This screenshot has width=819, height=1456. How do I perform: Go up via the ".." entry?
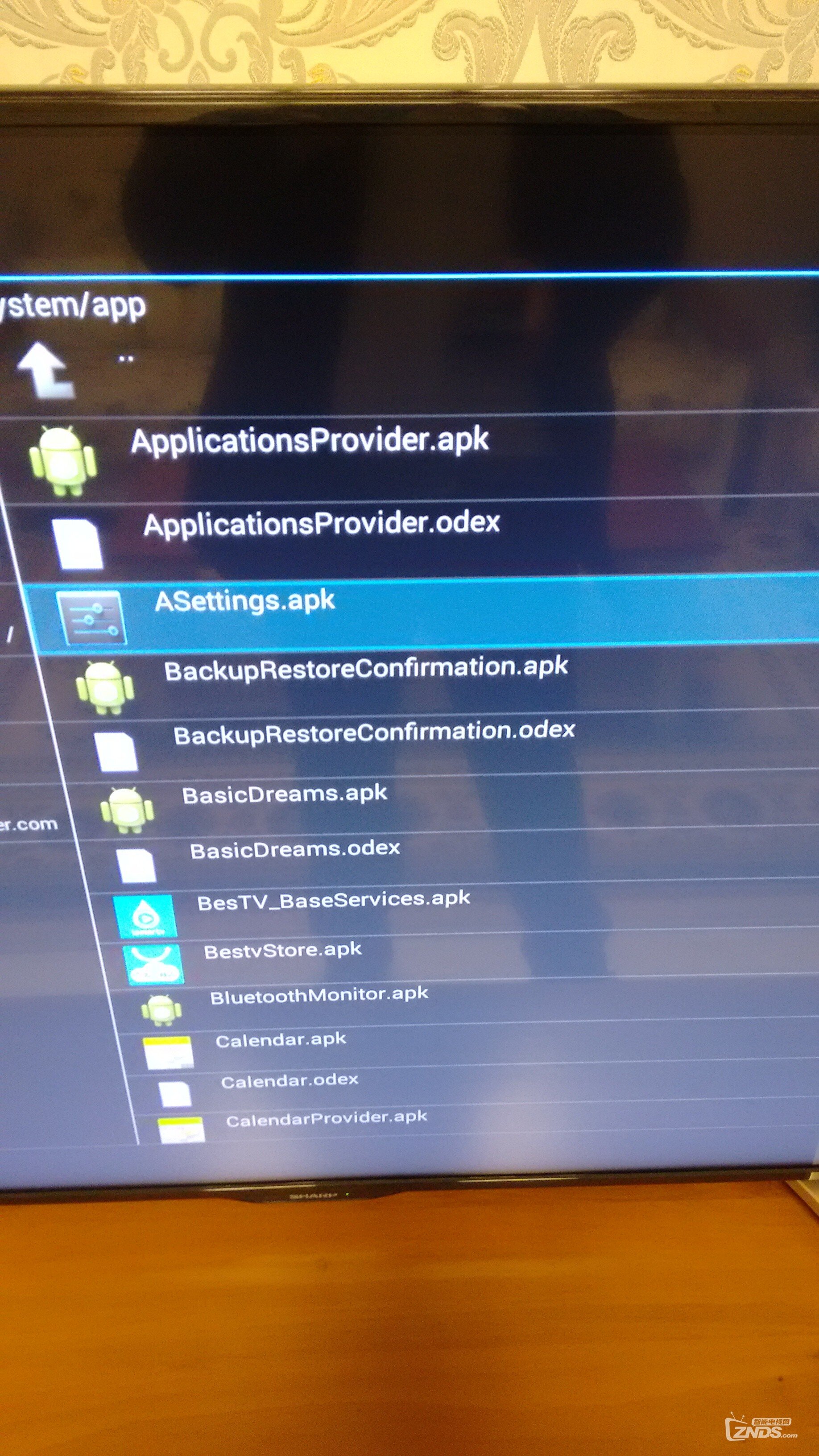126,359
